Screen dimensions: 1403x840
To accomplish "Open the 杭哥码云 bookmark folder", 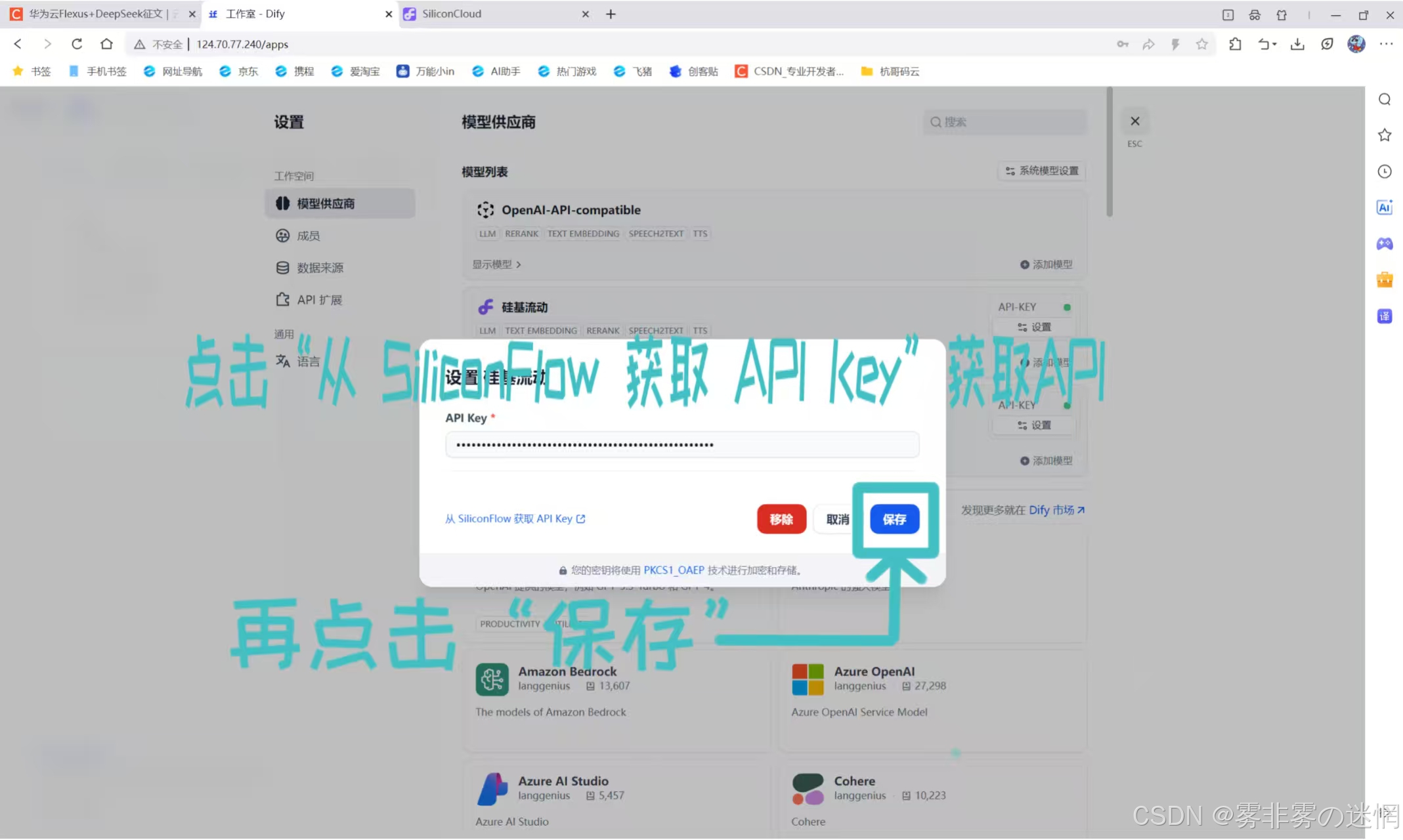I will tap(890, 71).
